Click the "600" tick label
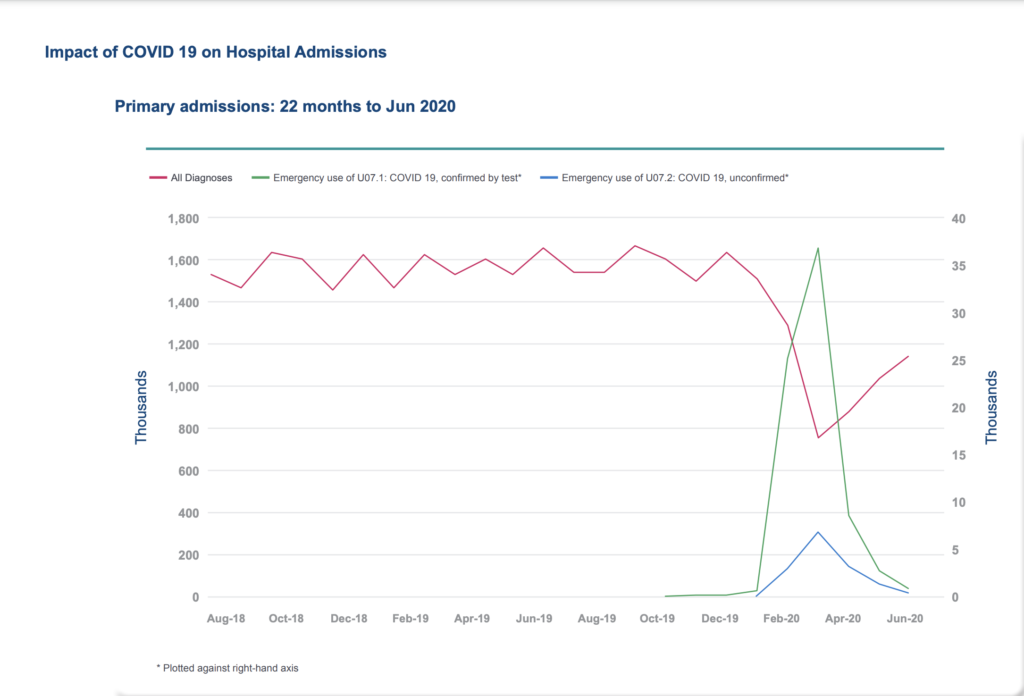The image size is (1024, 696). pos(189,471)
